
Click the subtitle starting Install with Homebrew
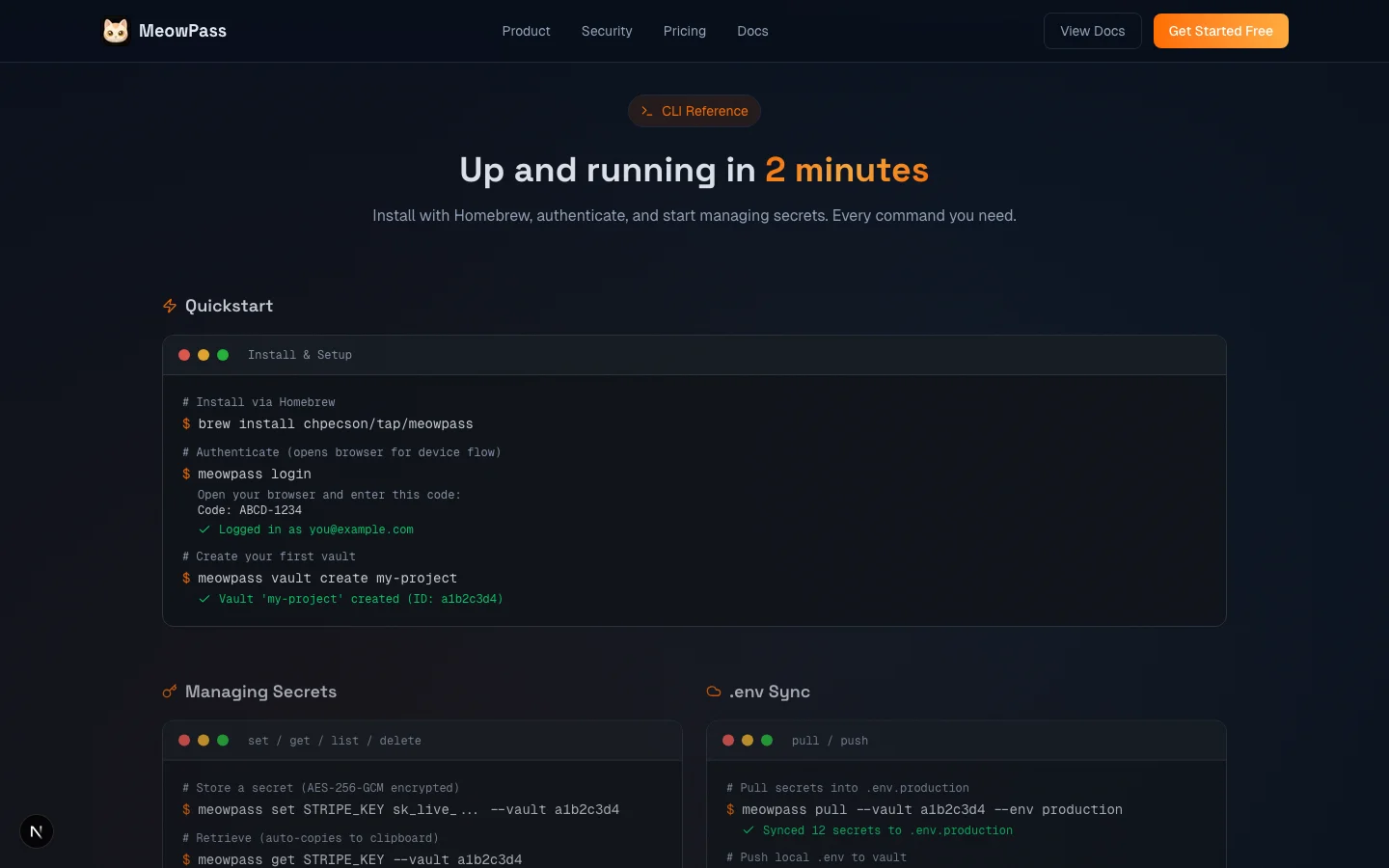point(694,215)
